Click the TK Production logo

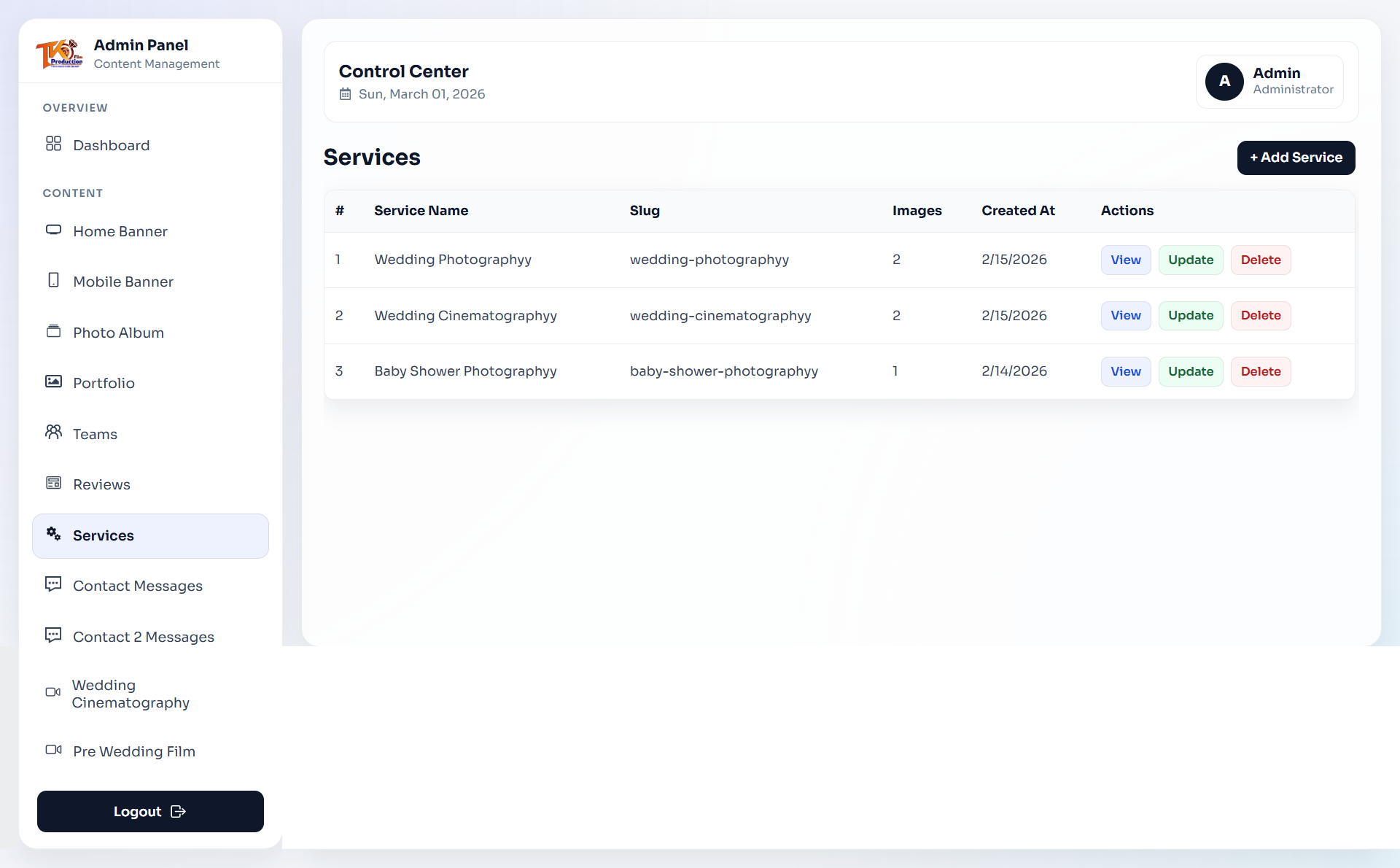59,54
